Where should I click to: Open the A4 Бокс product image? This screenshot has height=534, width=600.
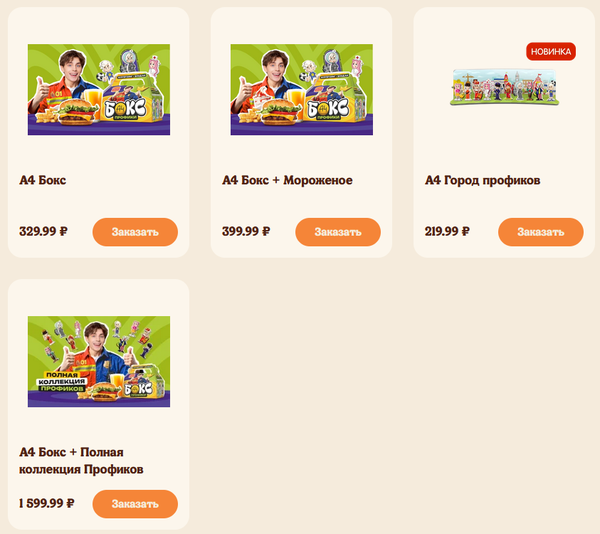[x=99, y=90]
